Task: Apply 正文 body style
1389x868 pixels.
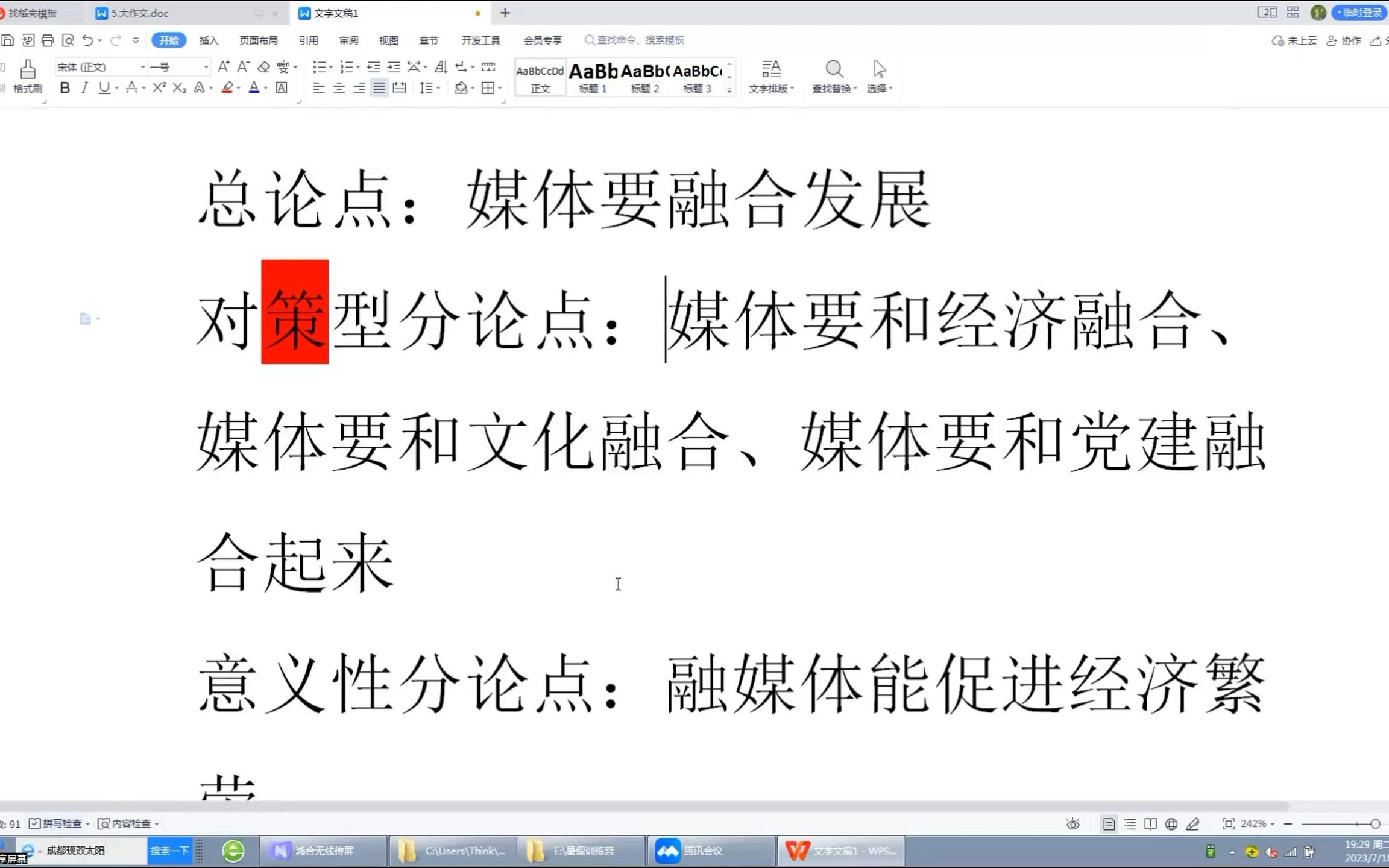Action: (x=540, y=77)
